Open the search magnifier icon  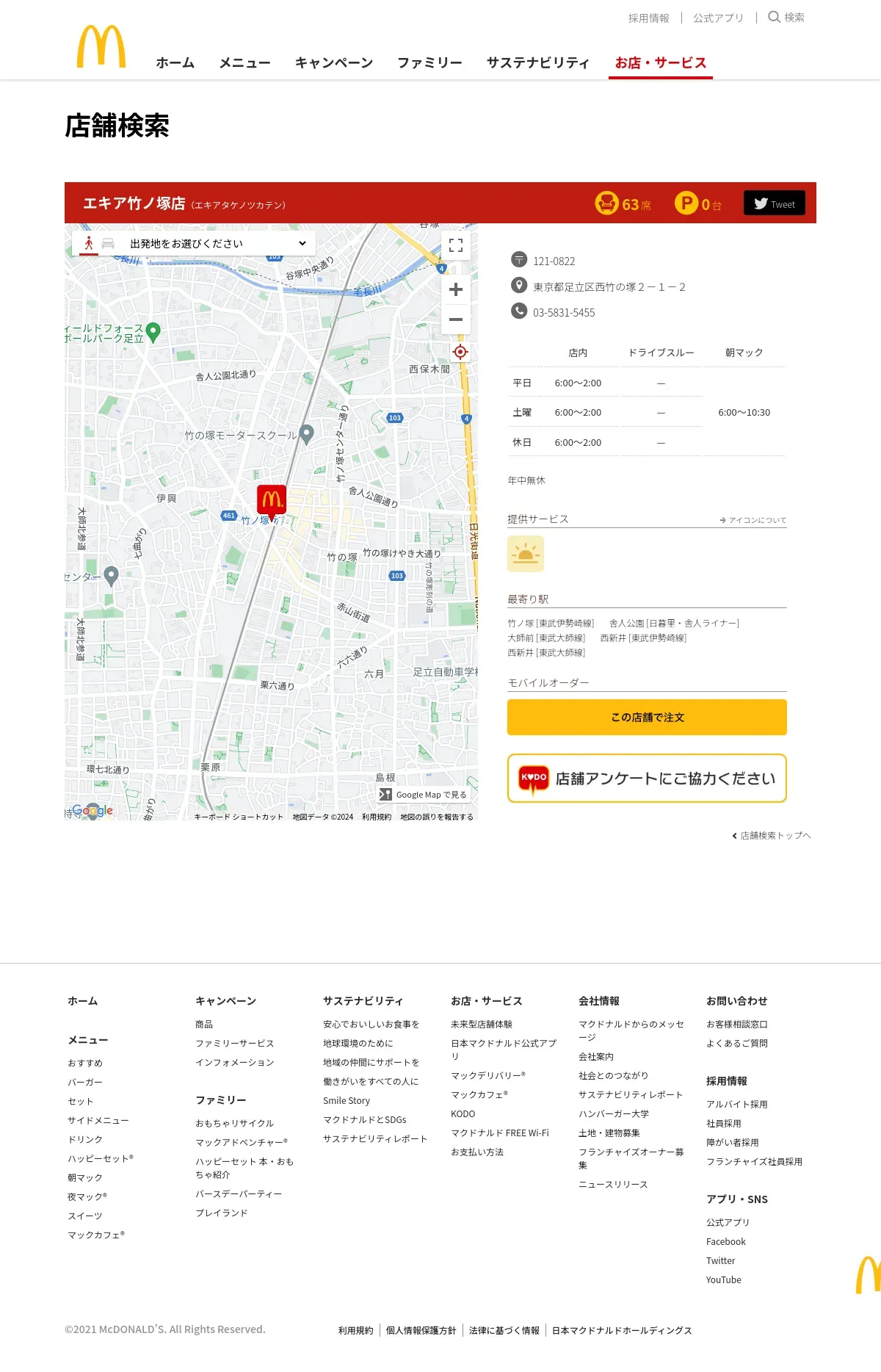click(774, 17)
